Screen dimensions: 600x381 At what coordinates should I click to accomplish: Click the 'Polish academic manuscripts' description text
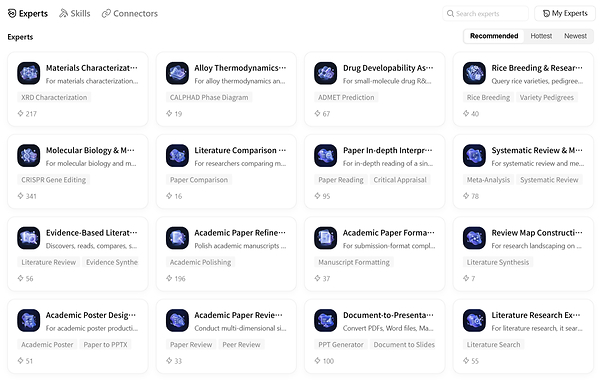240,246
